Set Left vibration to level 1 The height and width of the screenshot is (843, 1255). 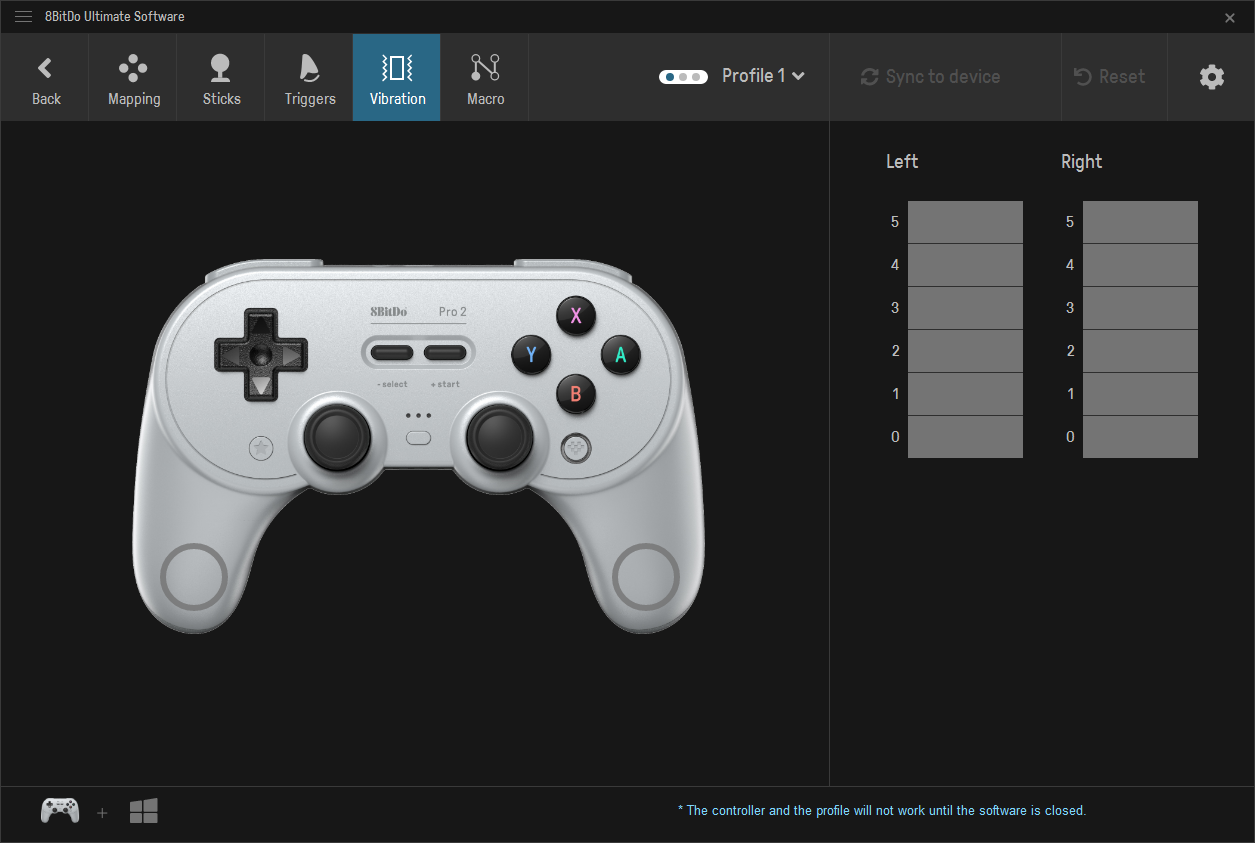pos(965,394)
